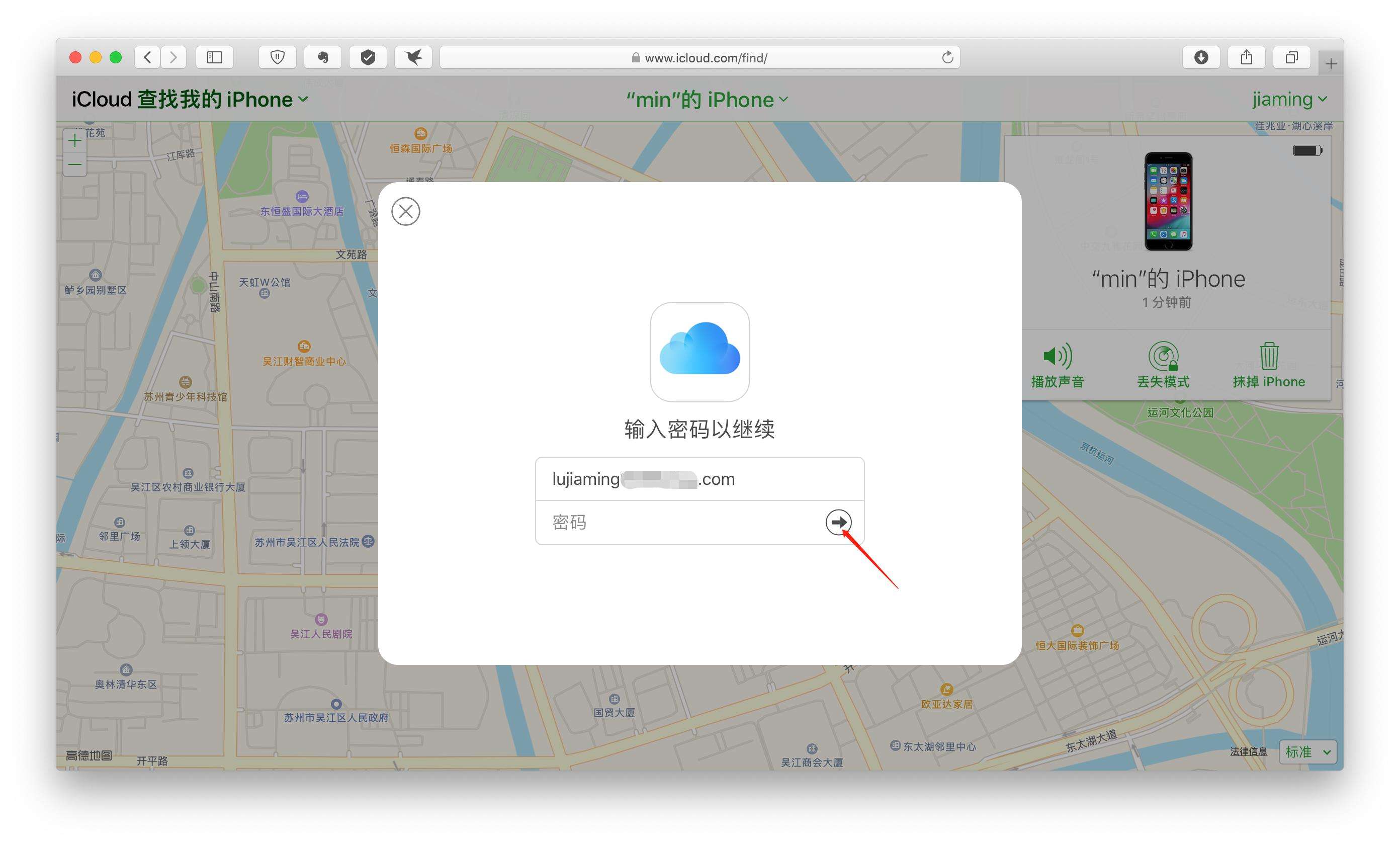The width and height of the screenshot is (1400, 845).
Task: Open the Evernote elephant extension
Action: coord(323,57)
